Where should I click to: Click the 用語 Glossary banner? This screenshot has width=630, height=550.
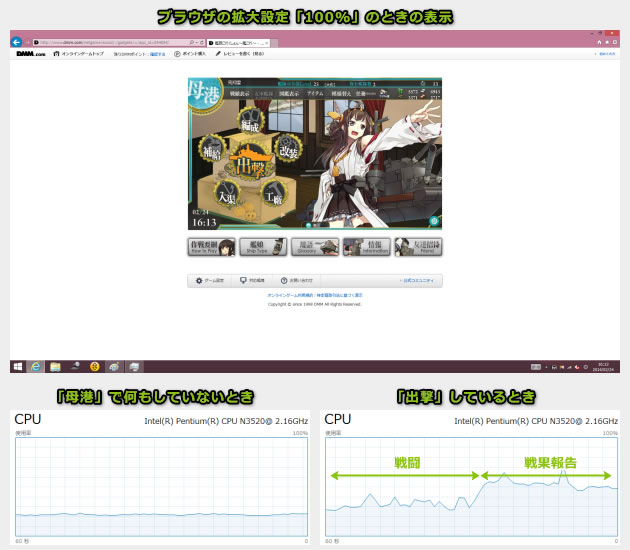click(x=315, y=247)
